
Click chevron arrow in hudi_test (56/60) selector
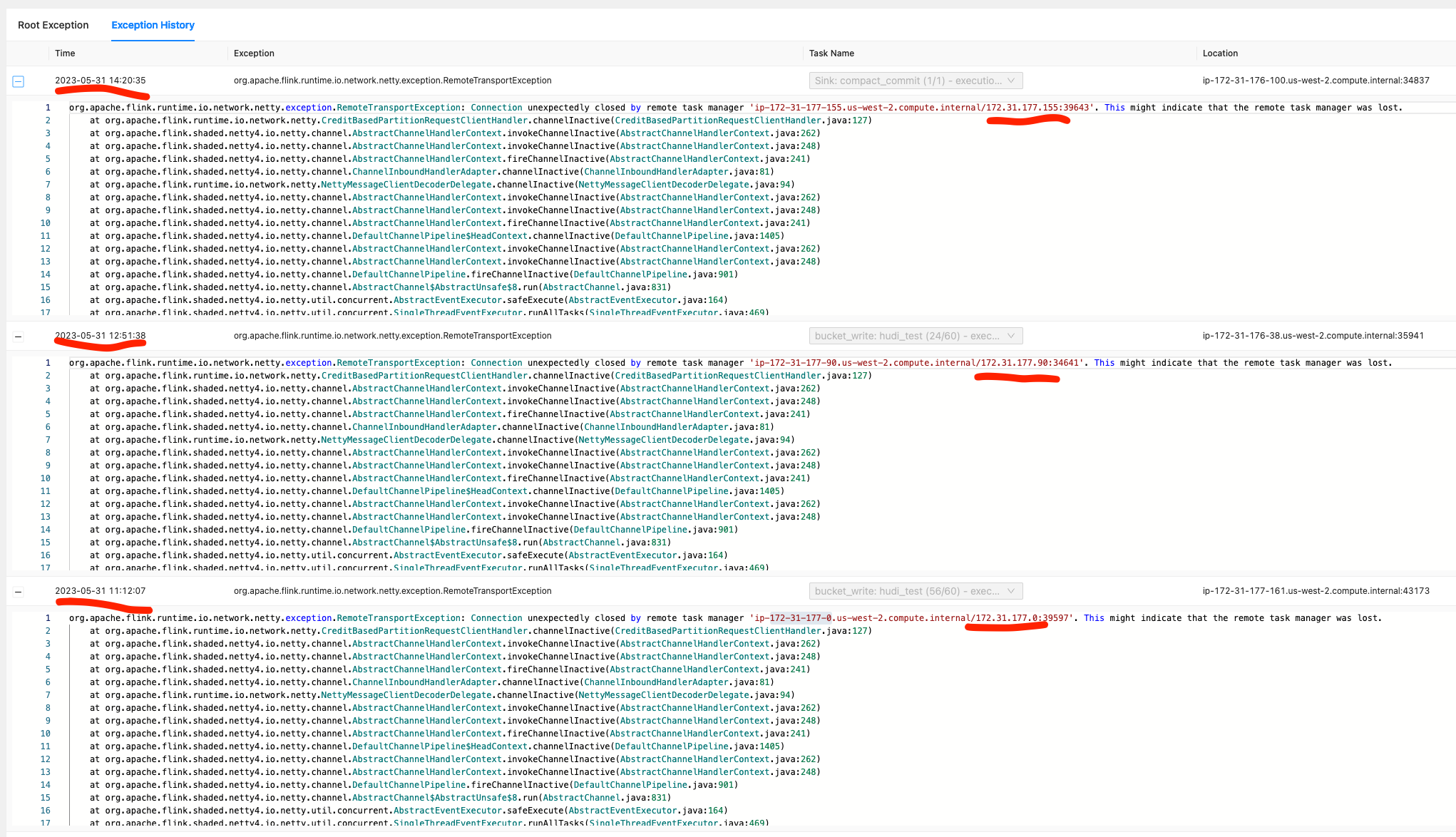click(x=1011, y=591)
